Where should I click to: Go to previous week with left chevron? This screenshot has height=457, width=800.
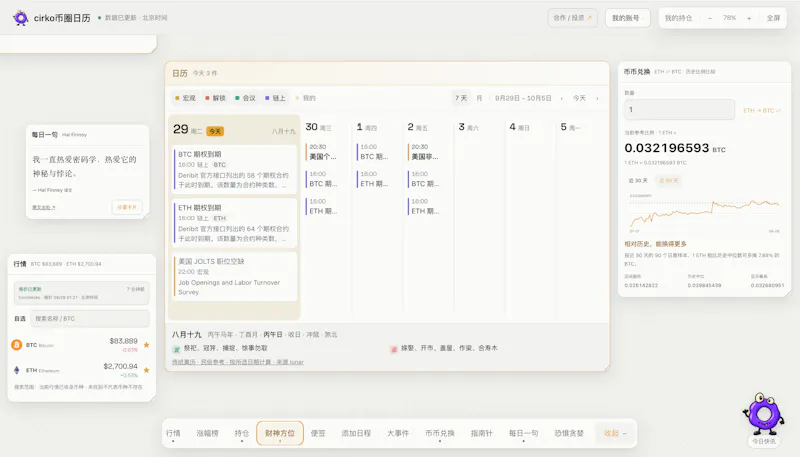562,98
